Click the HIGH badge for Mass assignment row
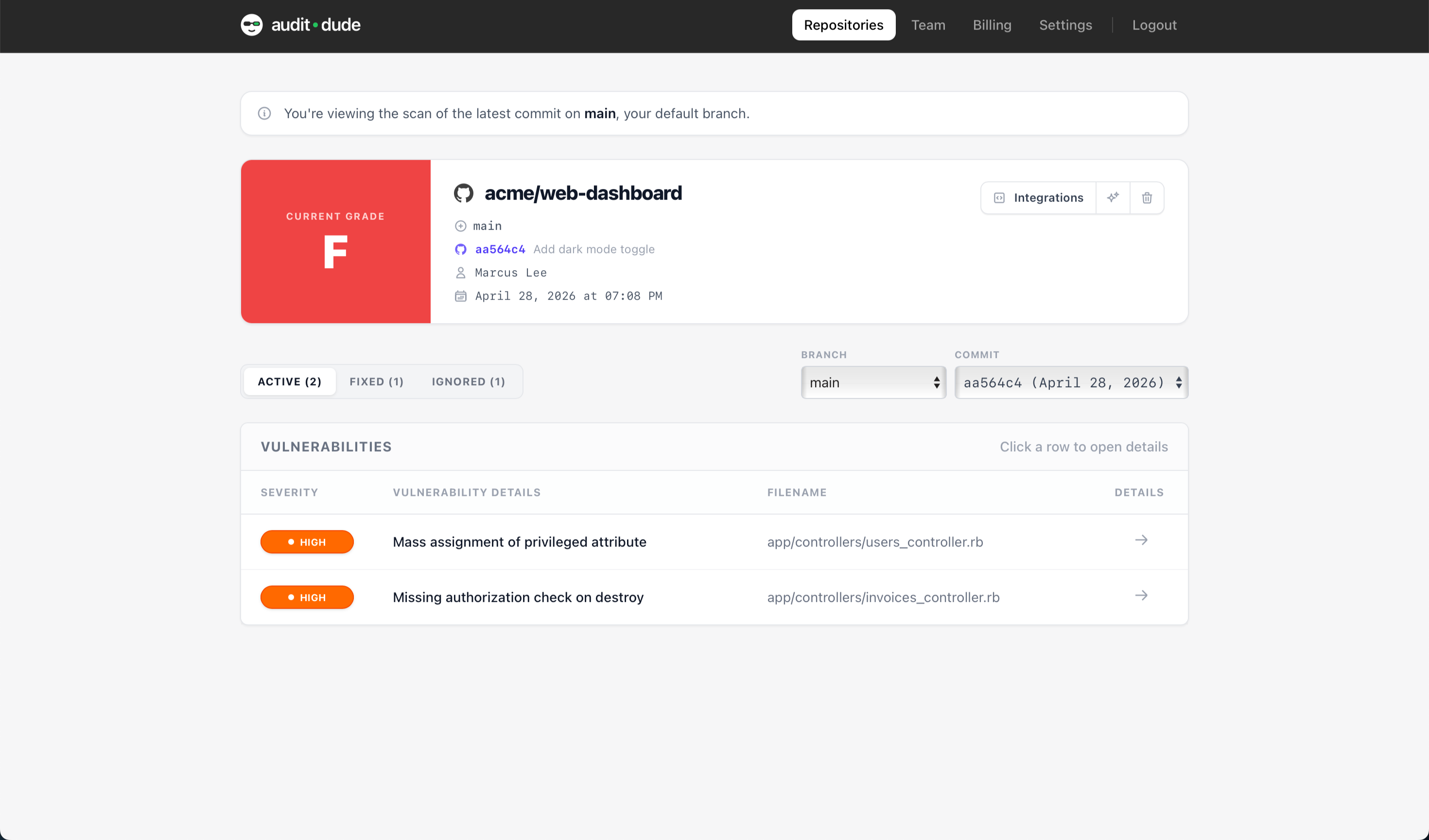Image resolution: width=1429 pixels, height=840 pixels. click(307, 542)
